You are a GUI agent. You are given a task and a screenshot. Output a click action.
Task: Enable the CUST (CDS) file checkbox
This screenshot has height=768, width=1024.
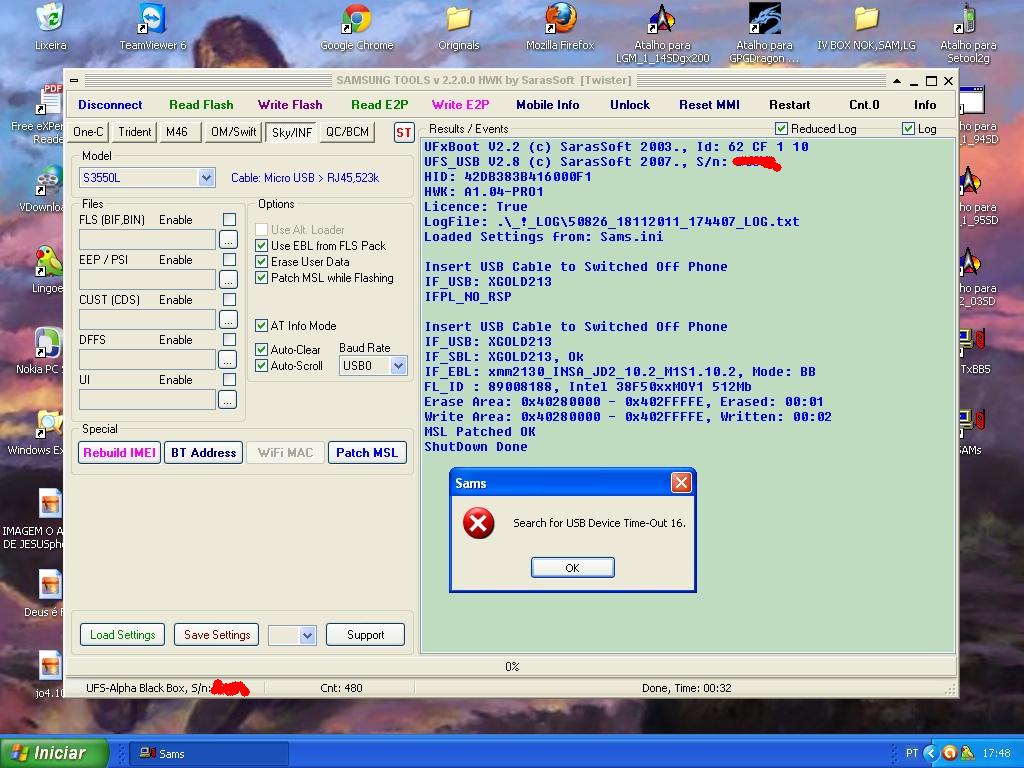[229, 300]
